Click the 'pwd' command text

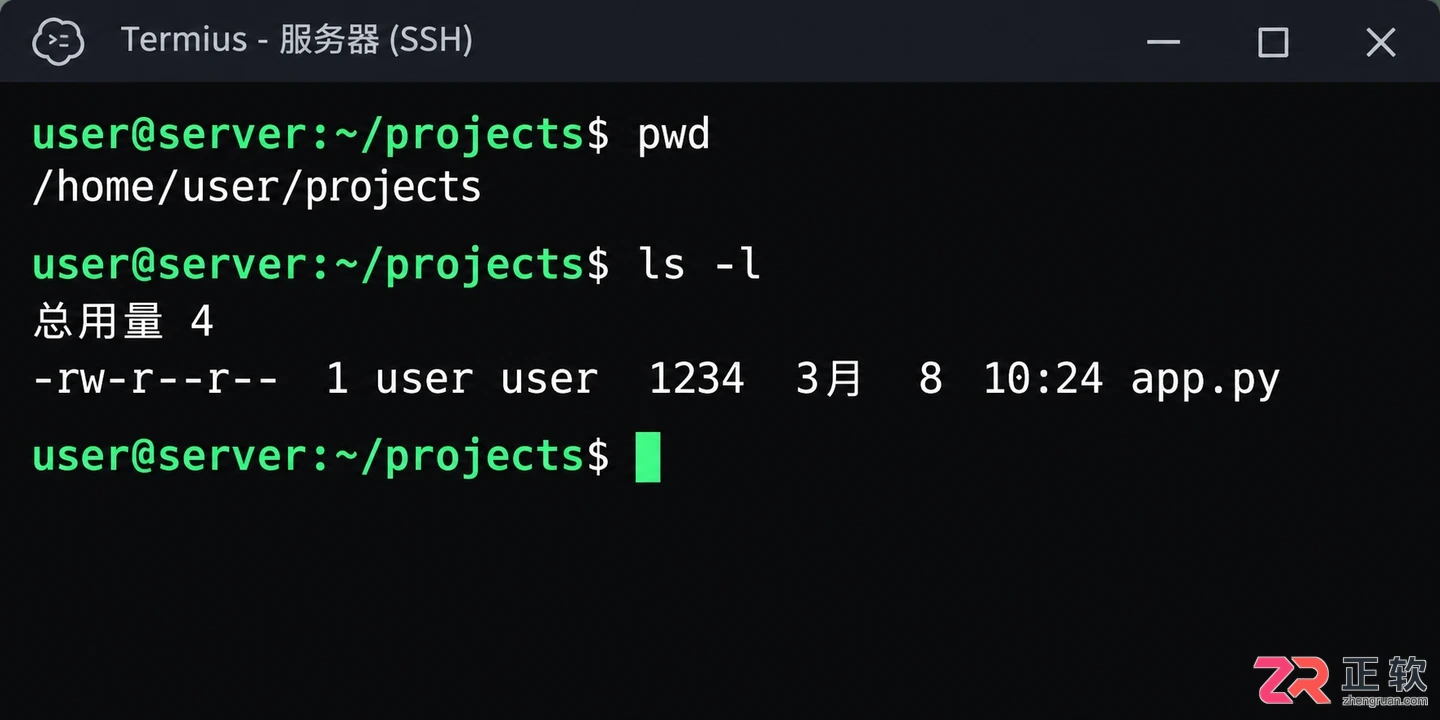[x=674, y=133]
